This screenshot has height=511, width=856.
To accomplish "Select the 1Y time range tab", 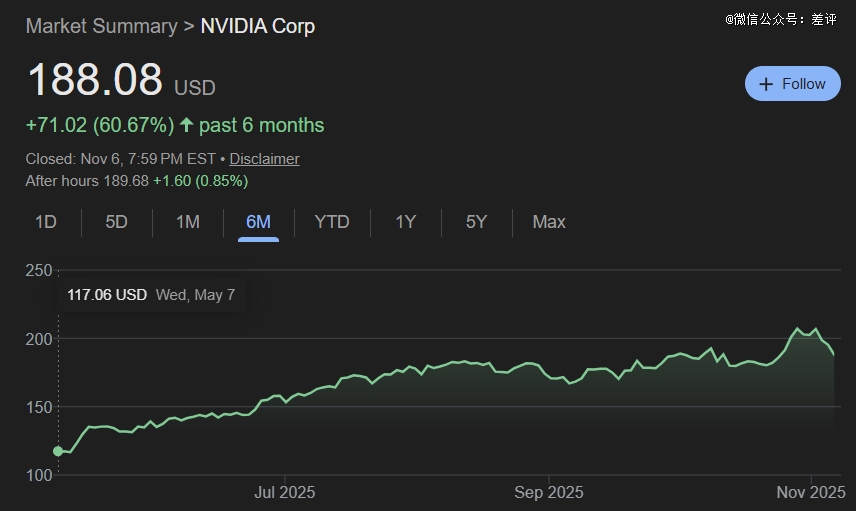I will 405,222.
